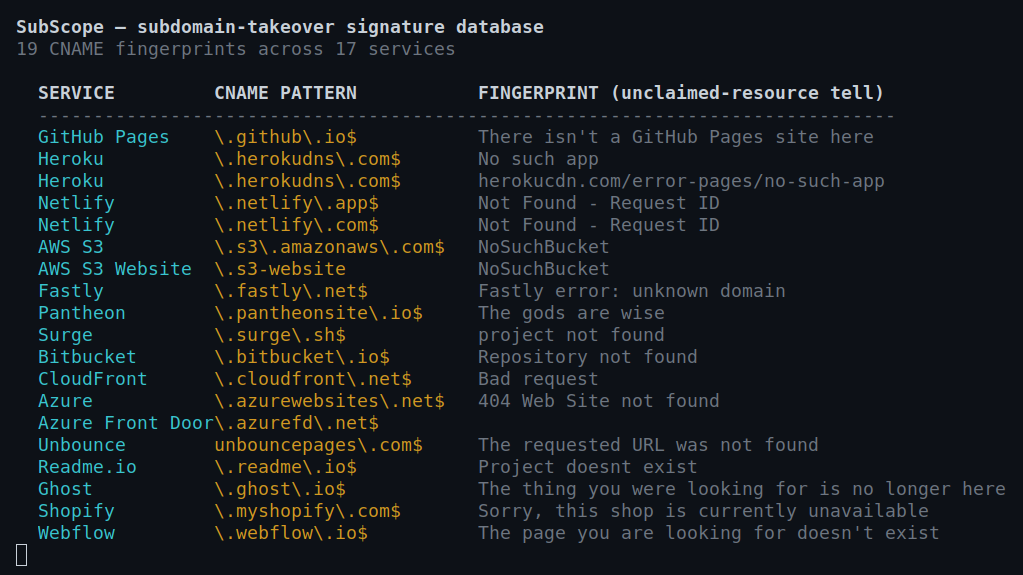This screenshot has width=1023, height=575.
Task: Click '404 Web Site not found' fingerprint
Action: (598, 401)
